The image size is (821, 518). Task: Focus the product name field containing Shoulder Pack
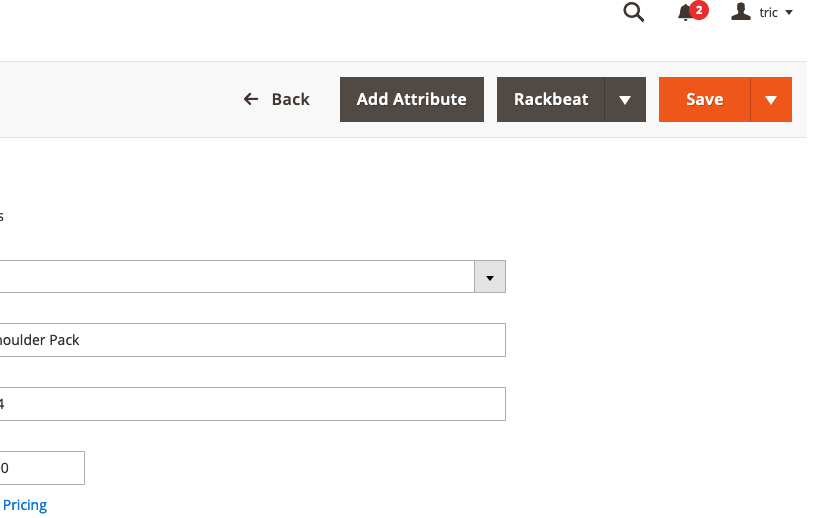click(x=250, y=340)
